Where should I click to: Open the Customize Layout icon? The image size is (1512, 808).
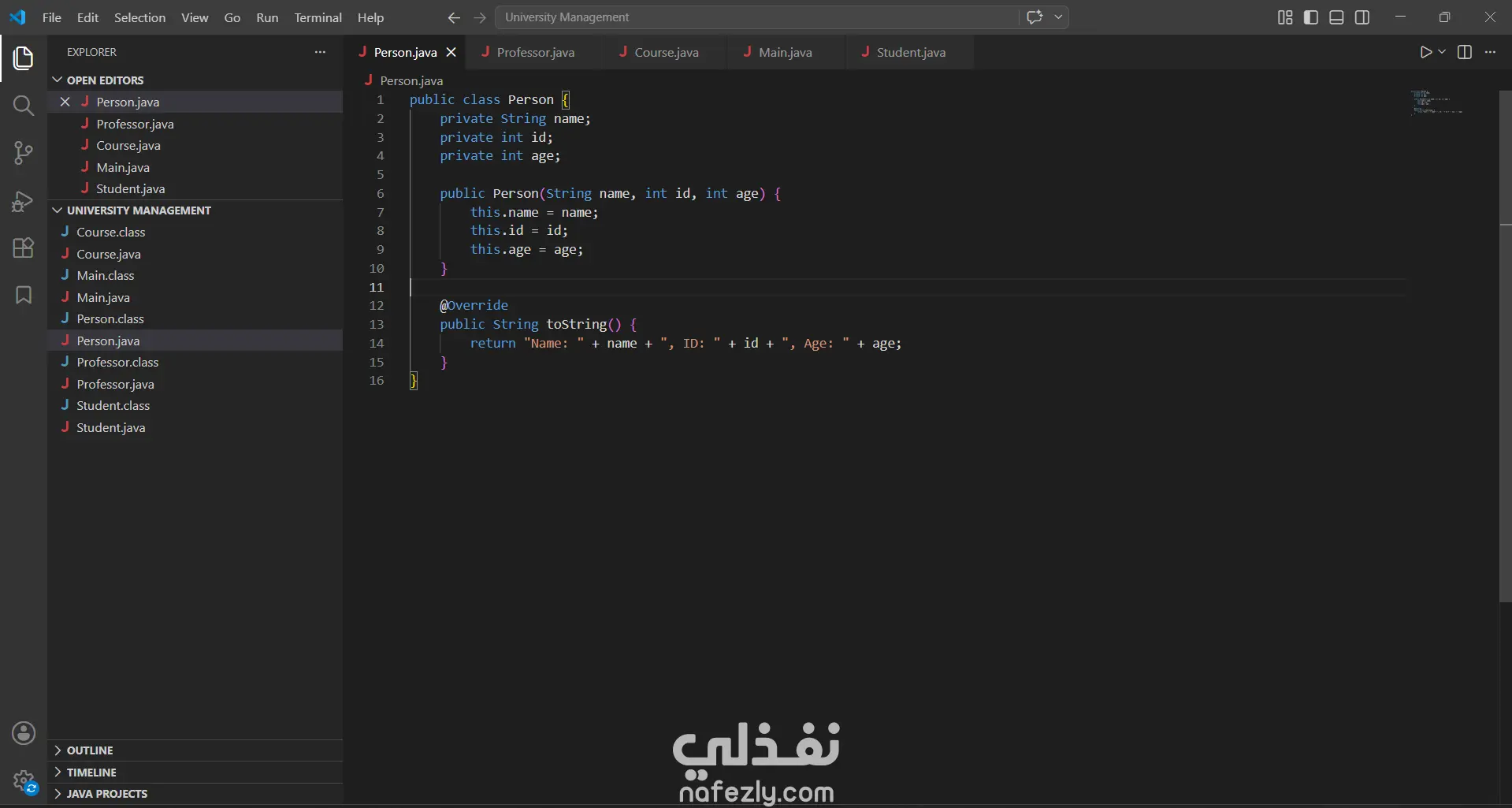(1285, 17)
